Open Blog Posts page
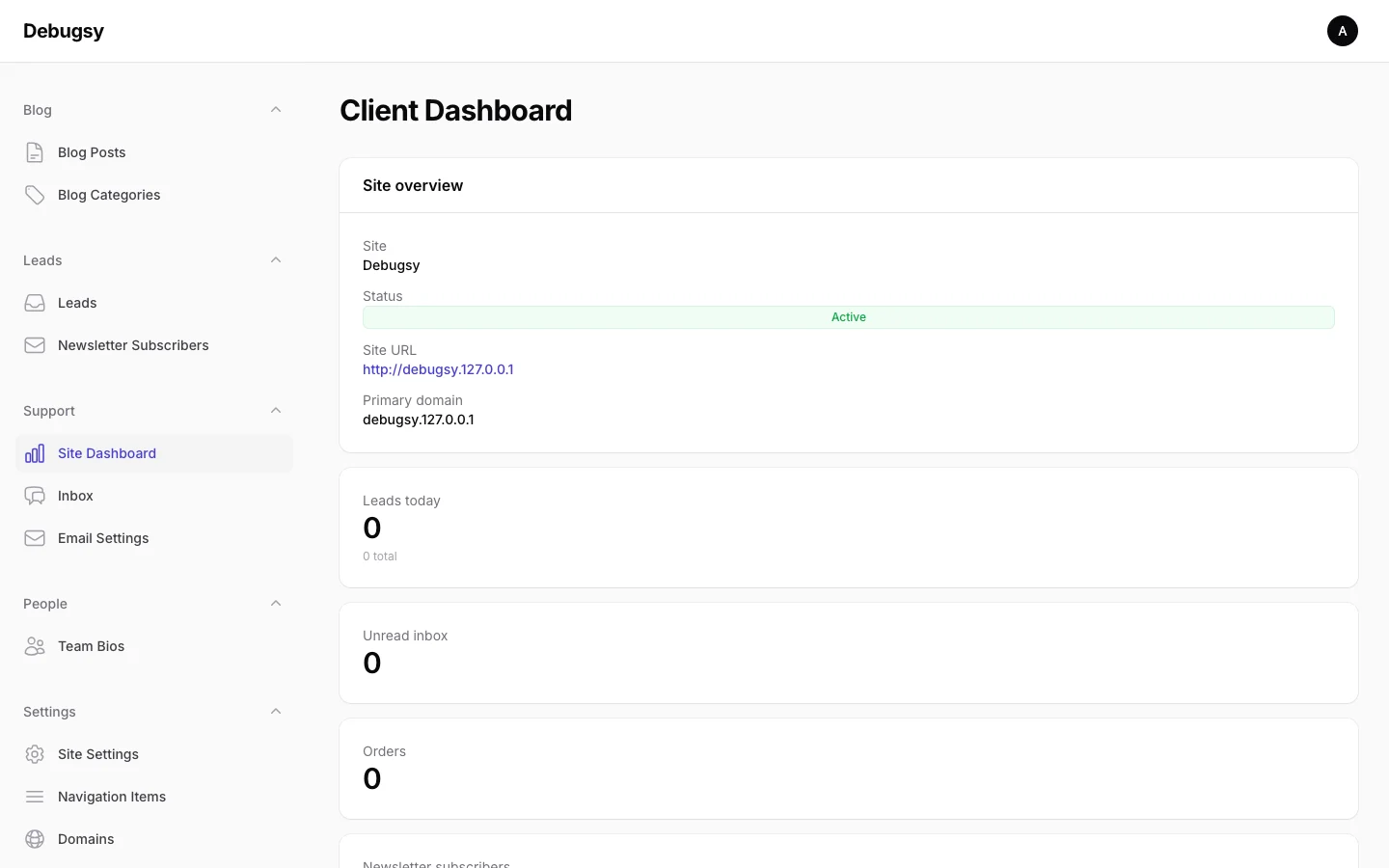This screenshot has width=1389, height=868. [x=154, y=152]
